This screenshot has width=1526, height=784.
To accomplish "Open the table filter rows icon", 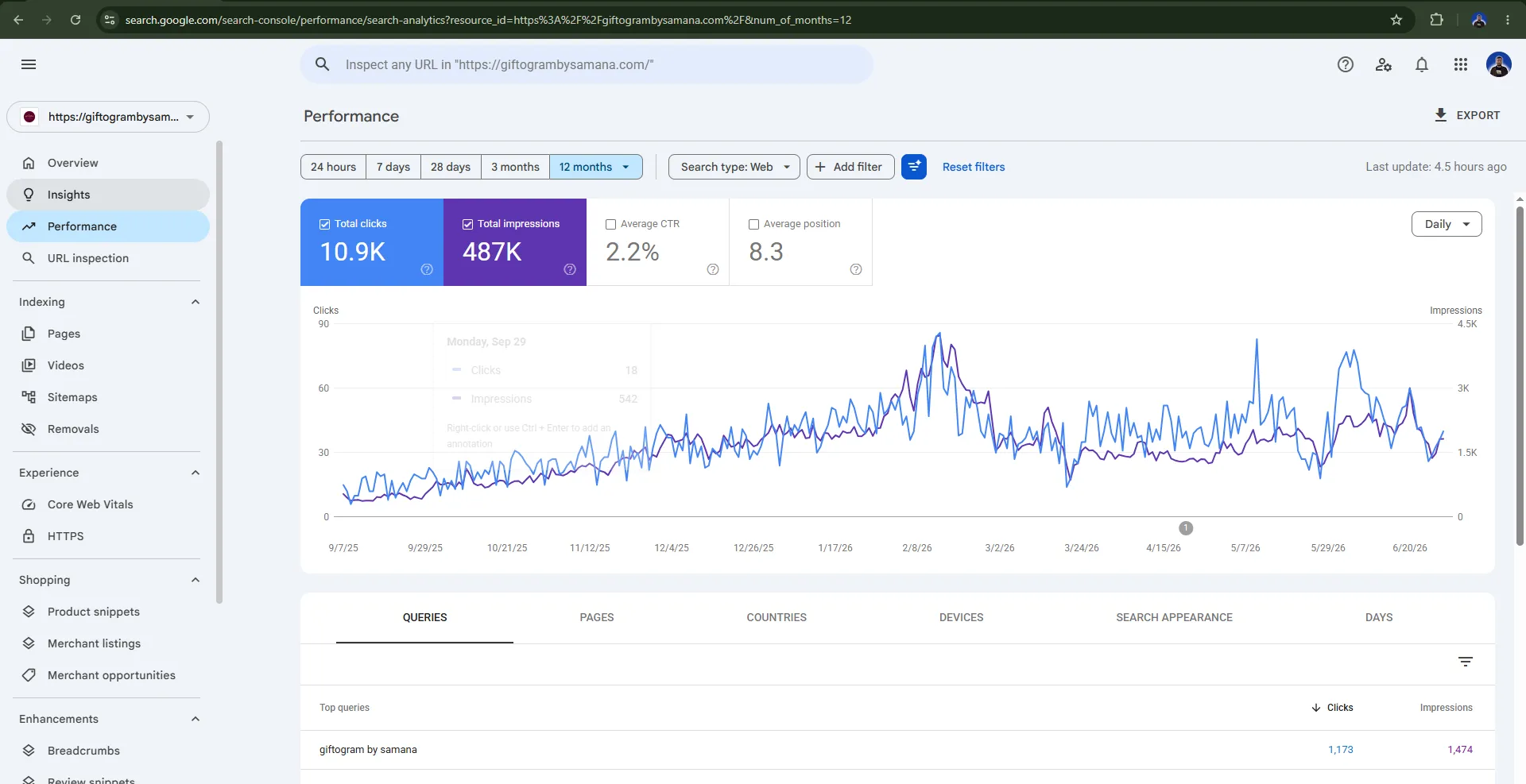I will pos(1466,662).
